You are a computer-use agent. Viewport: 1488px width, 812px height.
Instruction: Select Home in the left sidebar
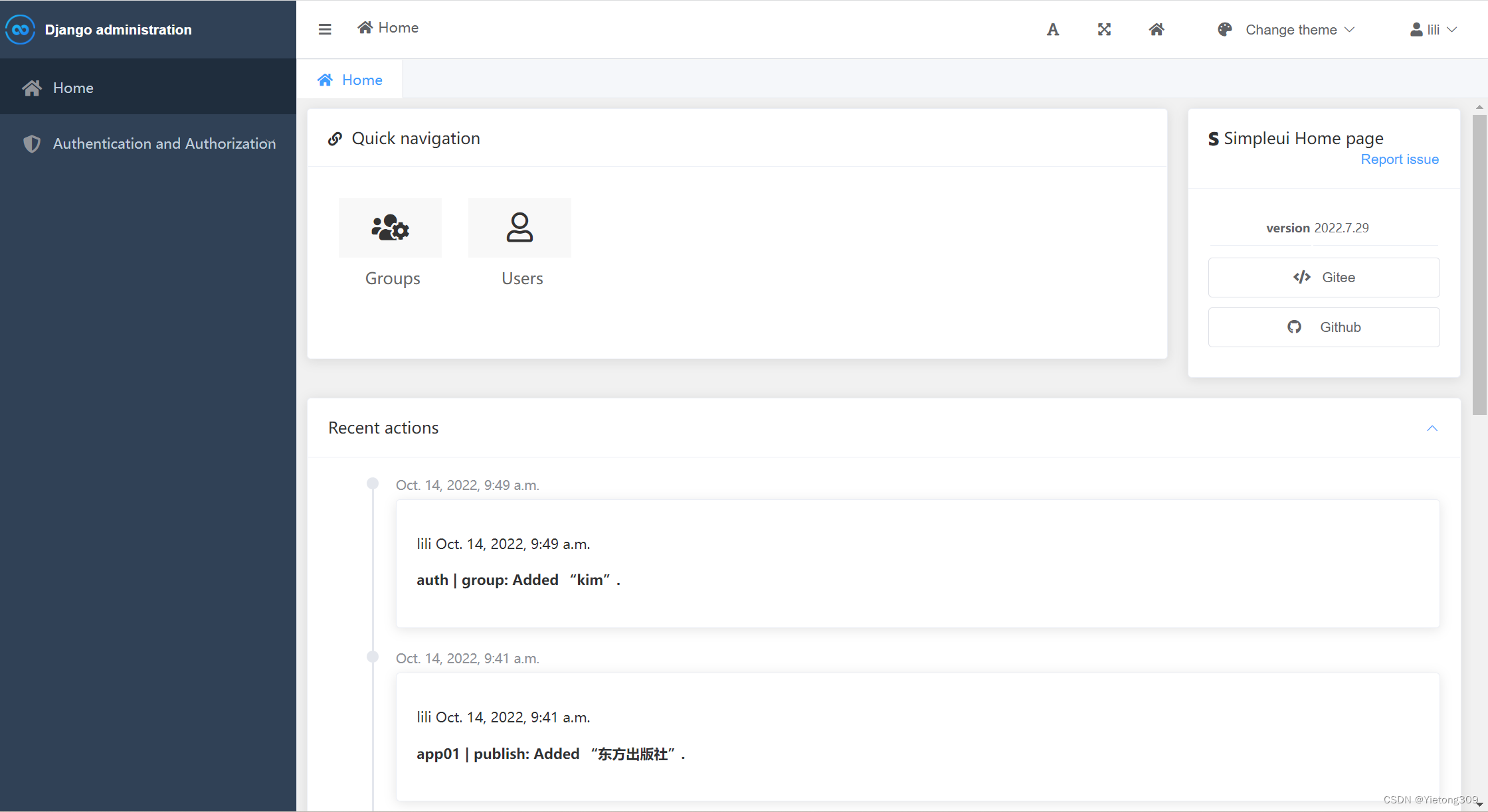coord(73,88)
